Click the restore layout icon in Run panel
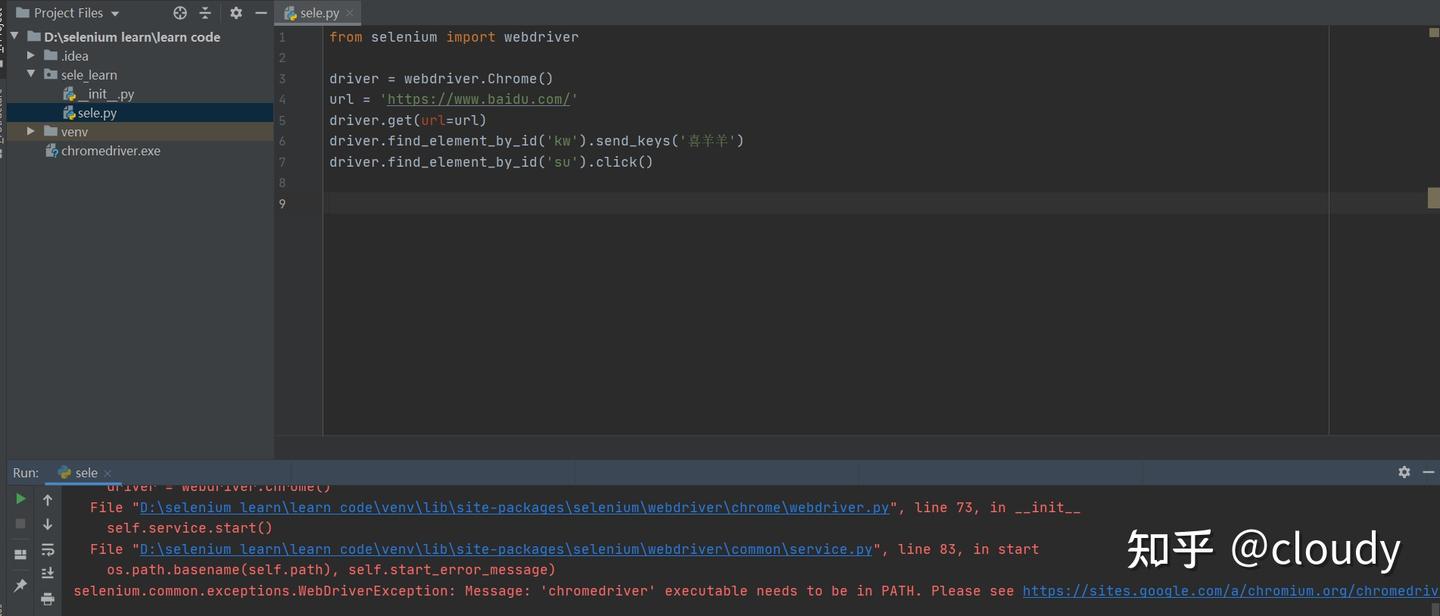The image size is (1440, 616). point(20,554)
